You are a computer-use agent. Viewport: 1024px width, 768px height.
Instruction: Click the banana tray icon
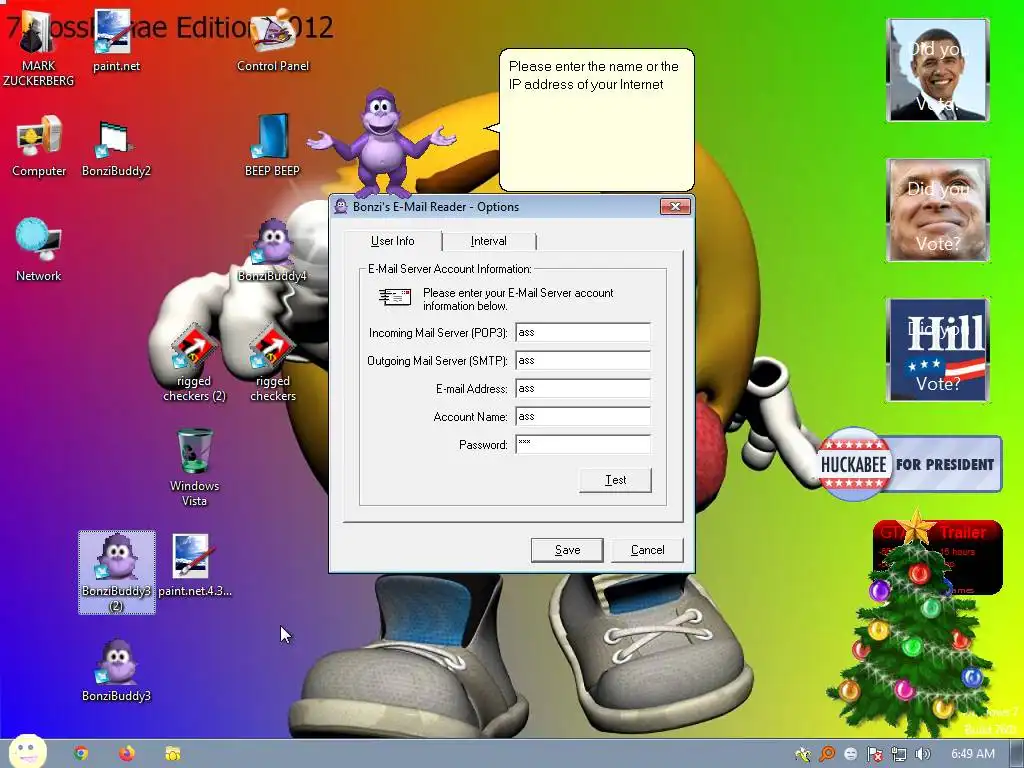coord(803,754)
